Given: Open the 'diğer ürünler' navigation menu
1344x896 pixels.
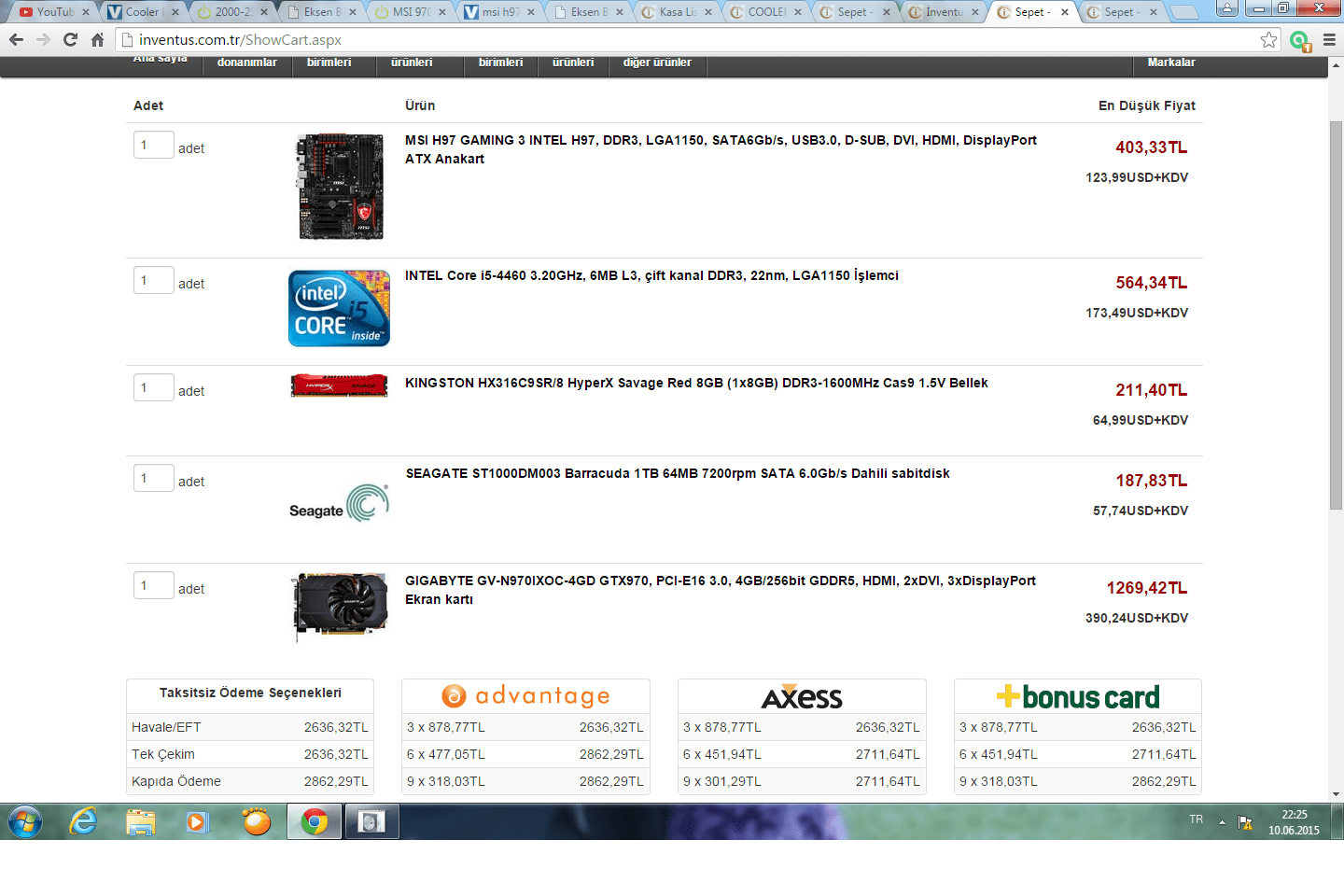Looking at the screenshot, I should pyautogui.click(x=657, y=63).
